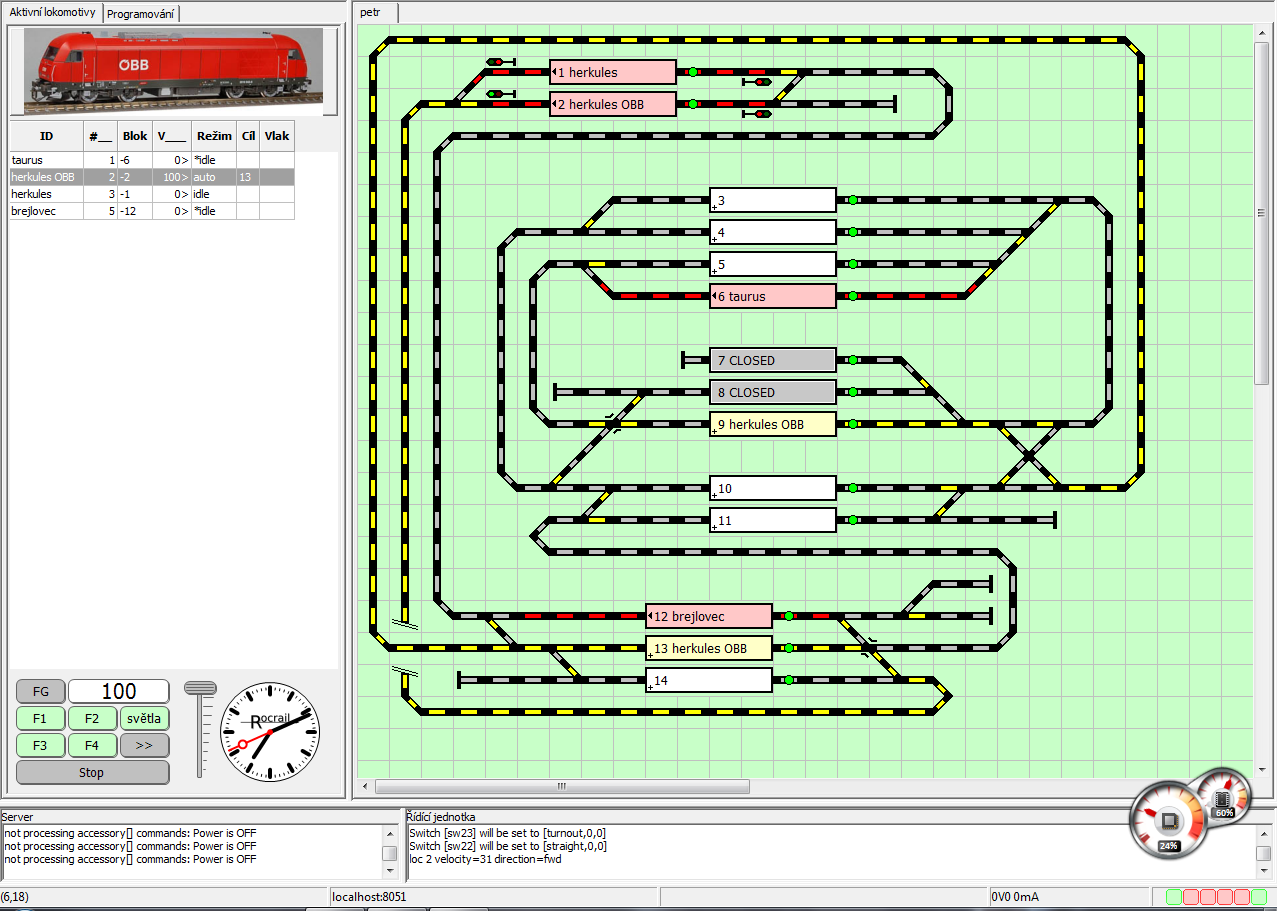Click the locomotive speed slider handle
The height and width of the screenshot is (911, 1277).
tap(200, 688)
